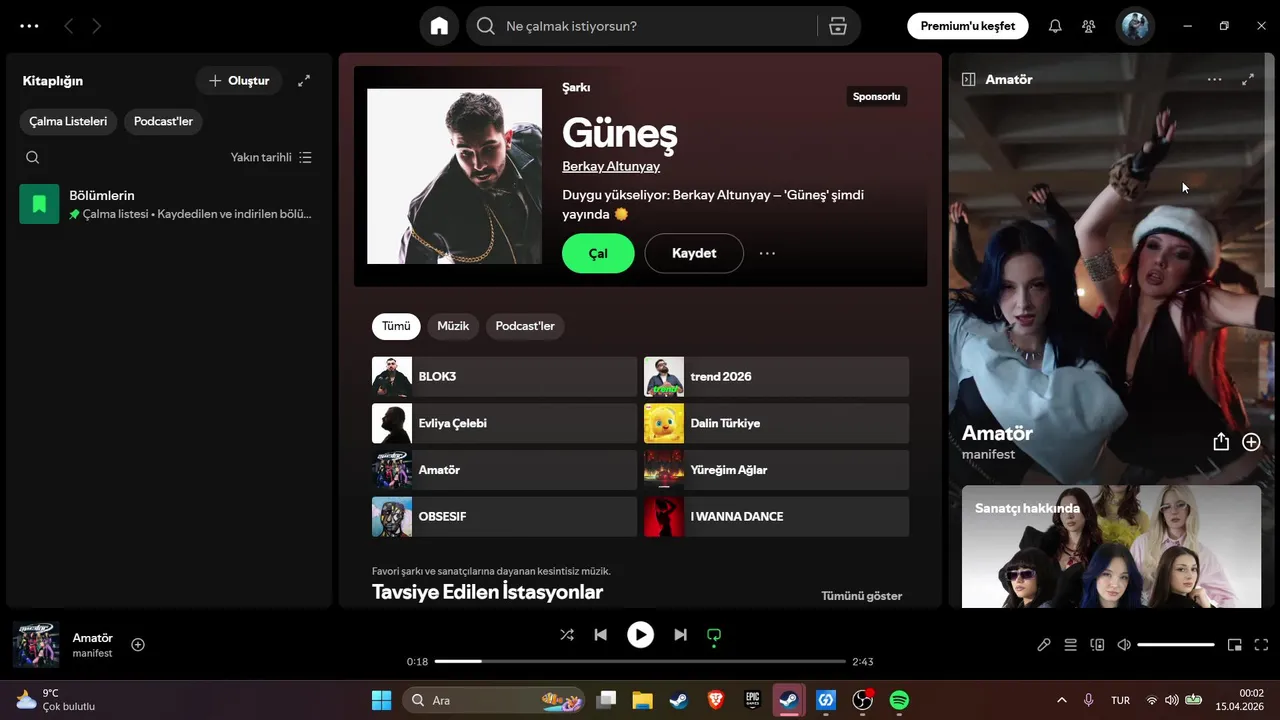Share the Amatör track

pyautogui.click(x=1220, y=442)
